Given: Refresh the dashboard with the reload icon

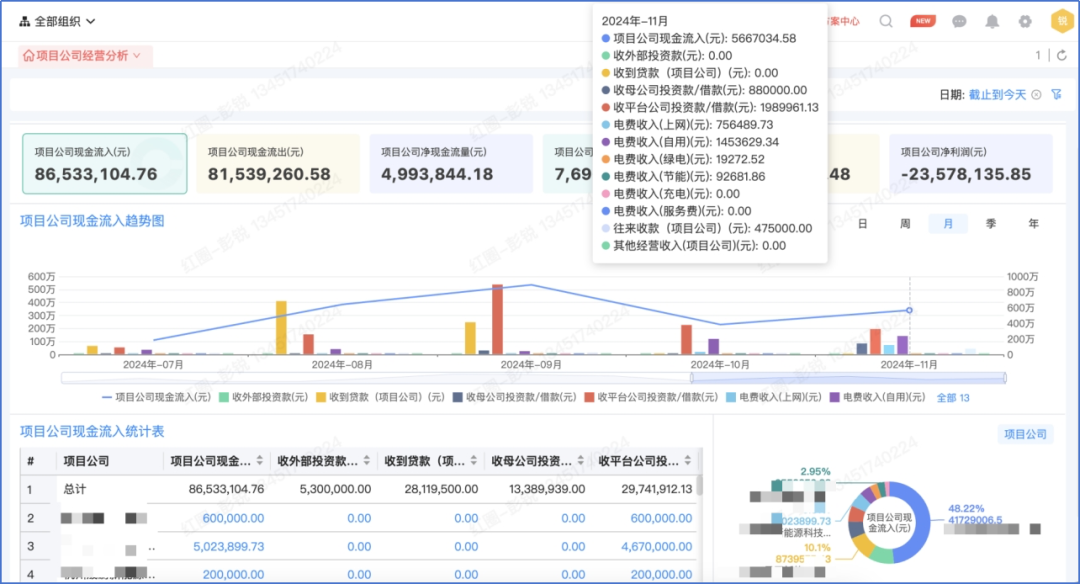Looking at the screenshot, I should [1062, 56].
